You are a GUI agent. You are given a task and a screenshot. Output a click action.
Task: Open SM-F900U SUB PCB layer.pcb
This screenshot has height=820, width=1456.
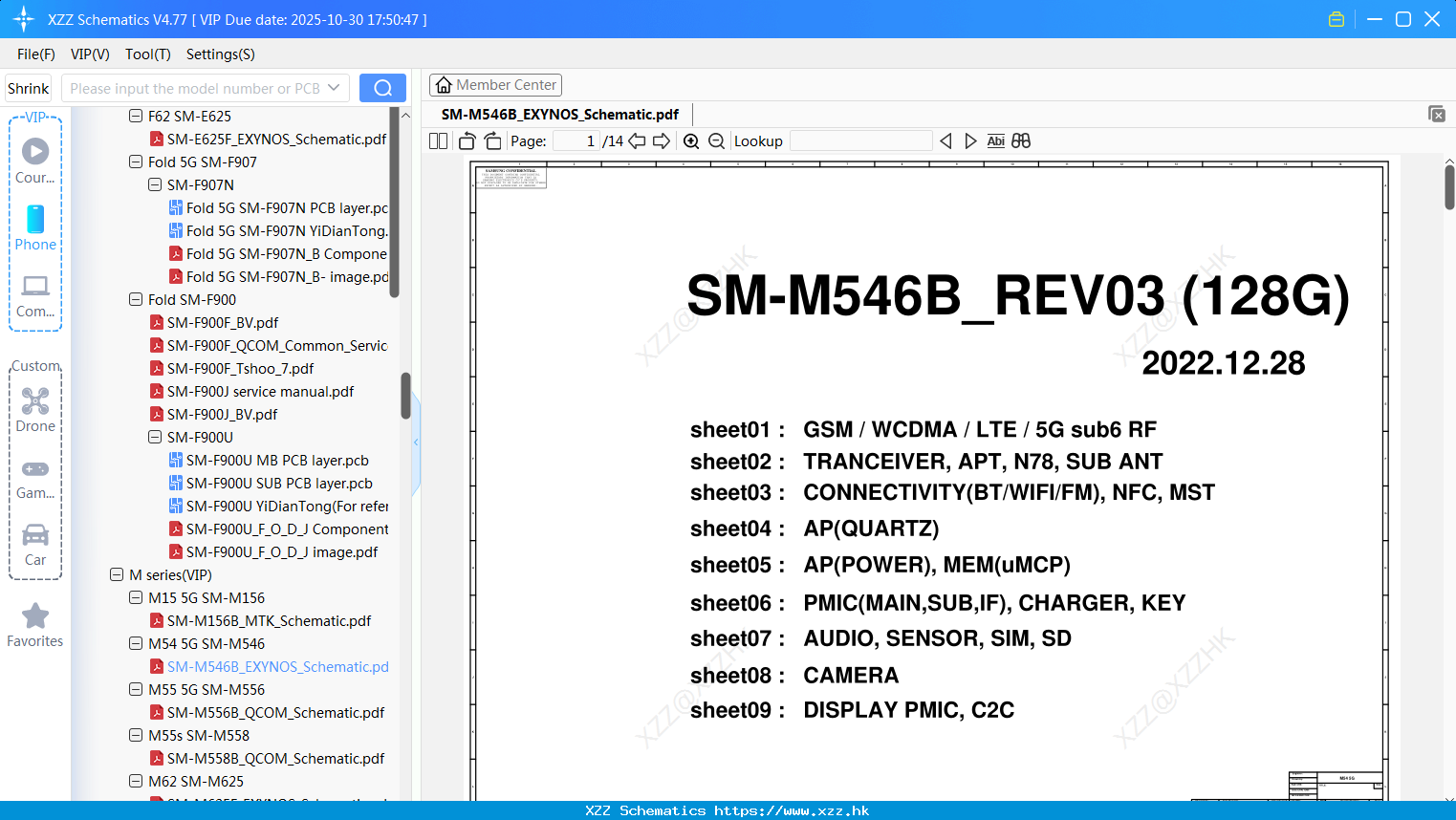271,483
